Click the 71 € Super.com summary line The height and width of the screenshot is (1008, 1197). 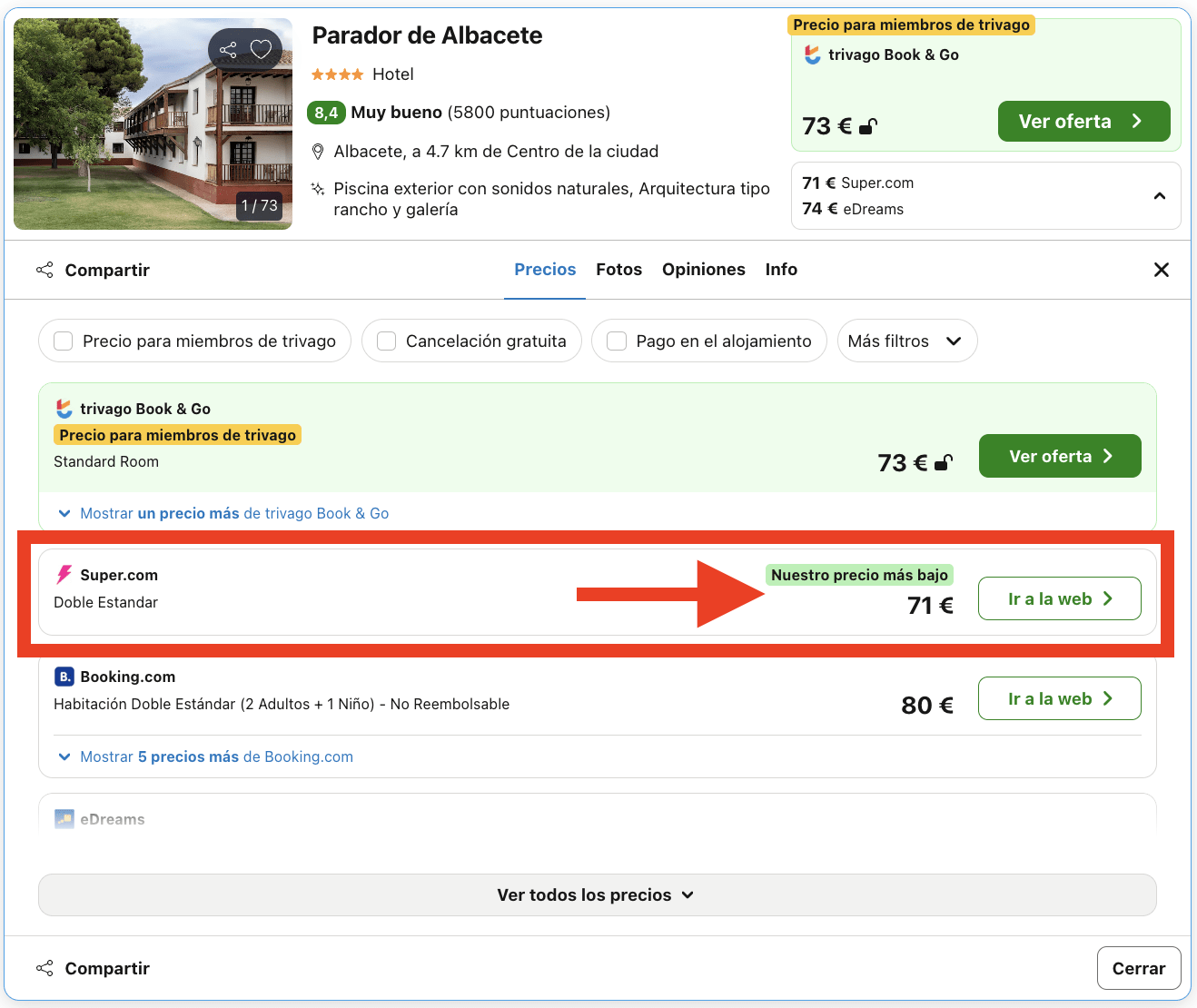point(858,183)
